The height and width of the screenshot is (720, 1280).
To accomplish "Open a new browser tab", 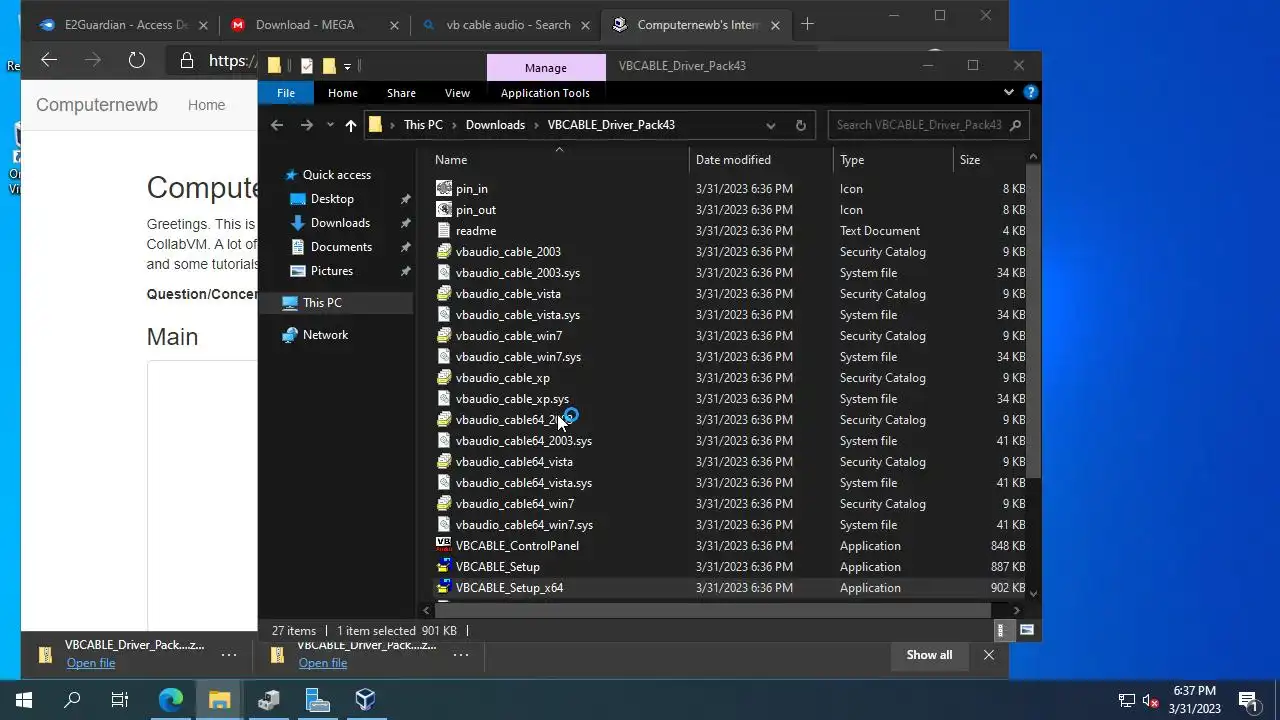I will [807, 24].
